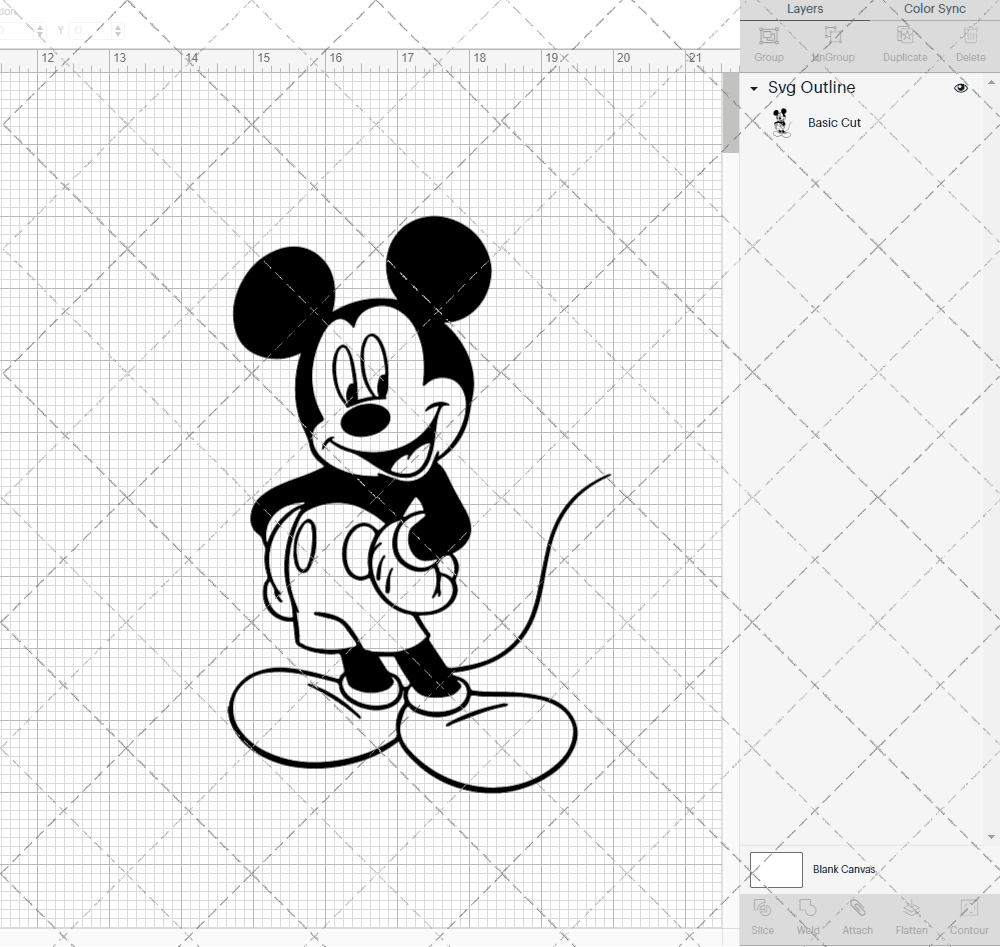Click the Y position input field
The height and width of the screenshot is (947, 1000).
pos(91,31)
